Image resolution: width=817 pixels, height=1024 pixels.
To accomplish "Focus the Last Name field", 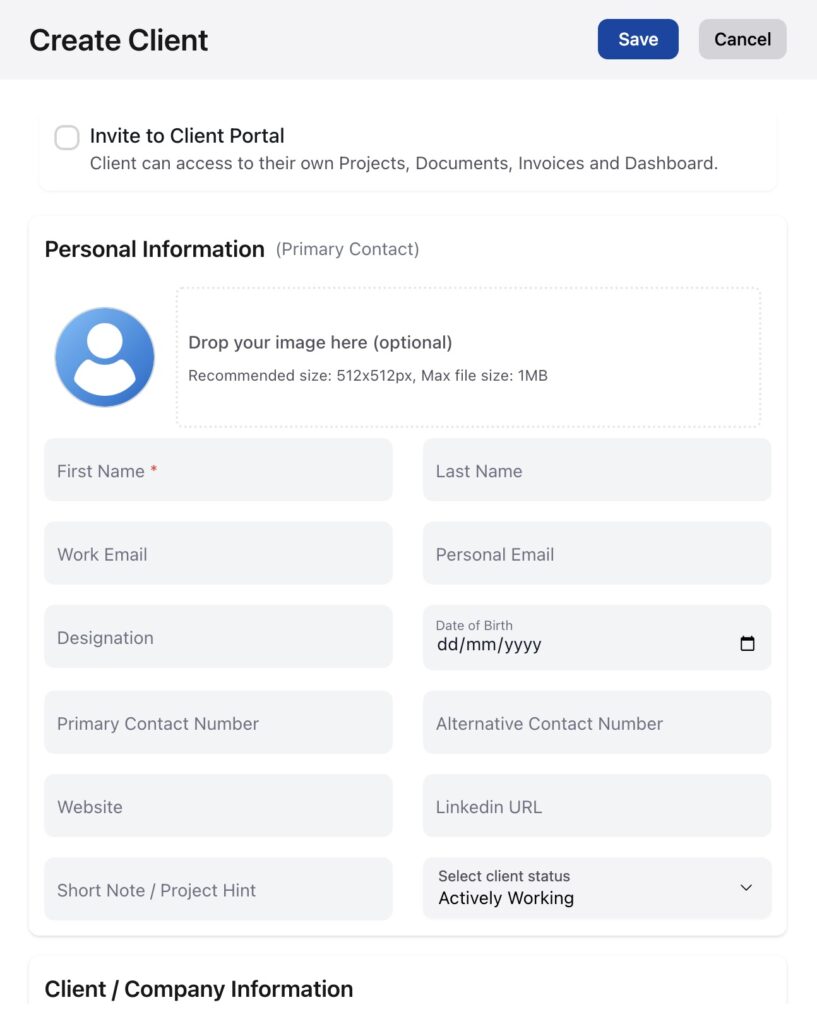I will click(x=596, y=470).
